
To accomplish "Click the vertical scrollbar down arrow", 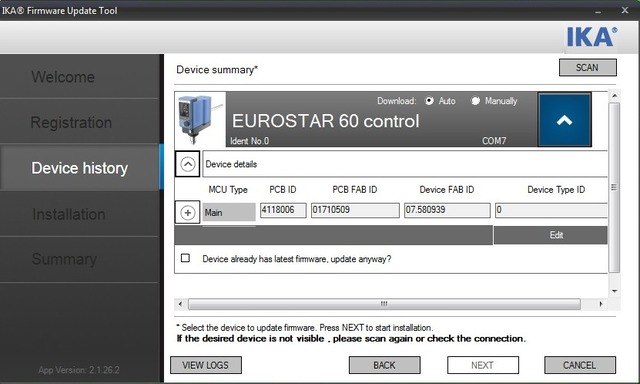I will click(x=614, y=291).
